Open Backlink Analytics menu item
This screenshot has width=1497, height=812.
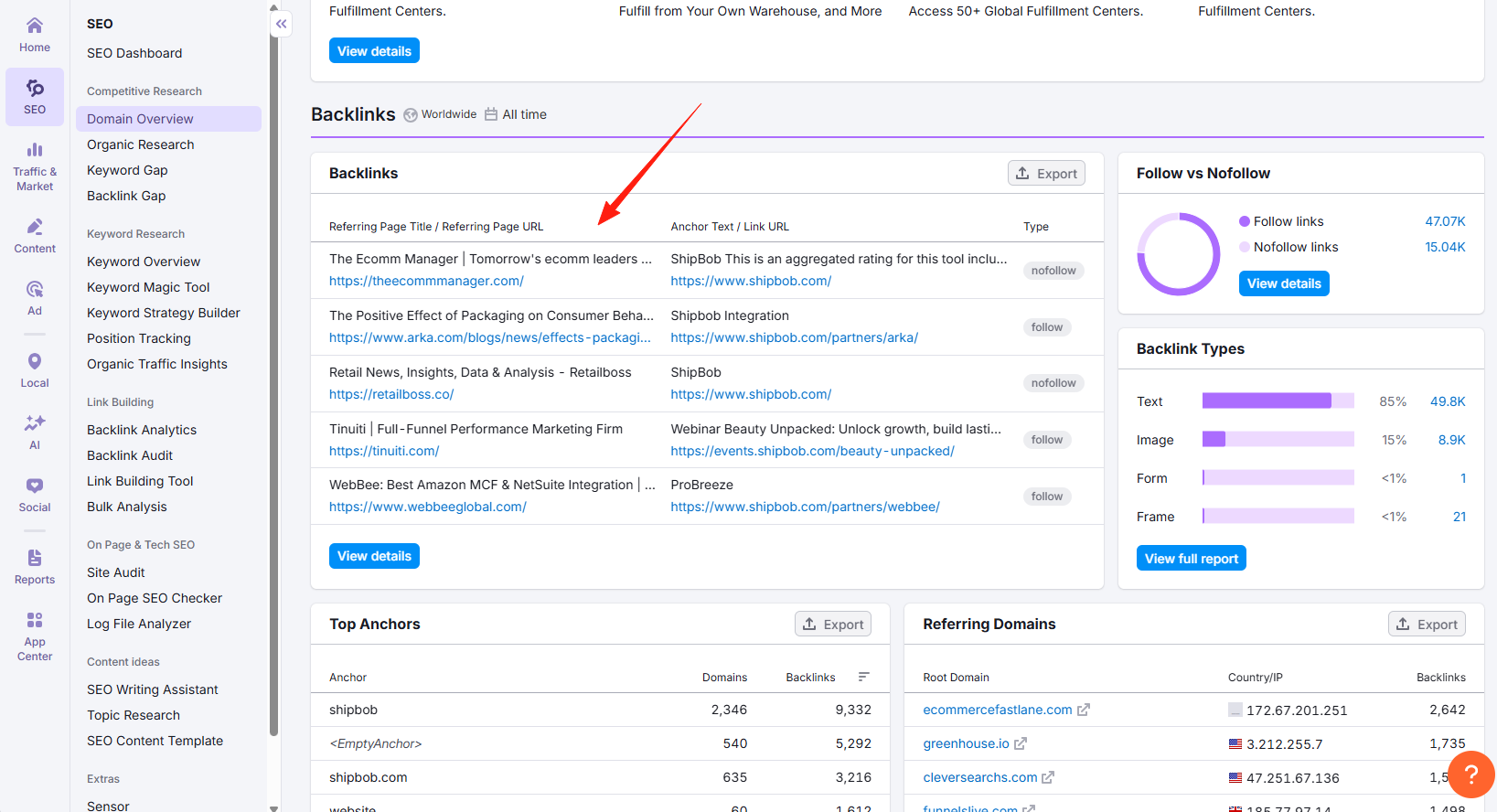142,430
